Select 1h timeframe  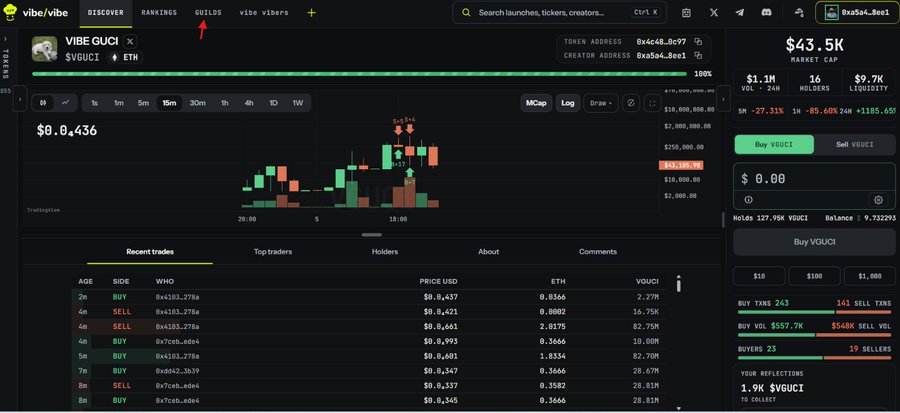225,103
